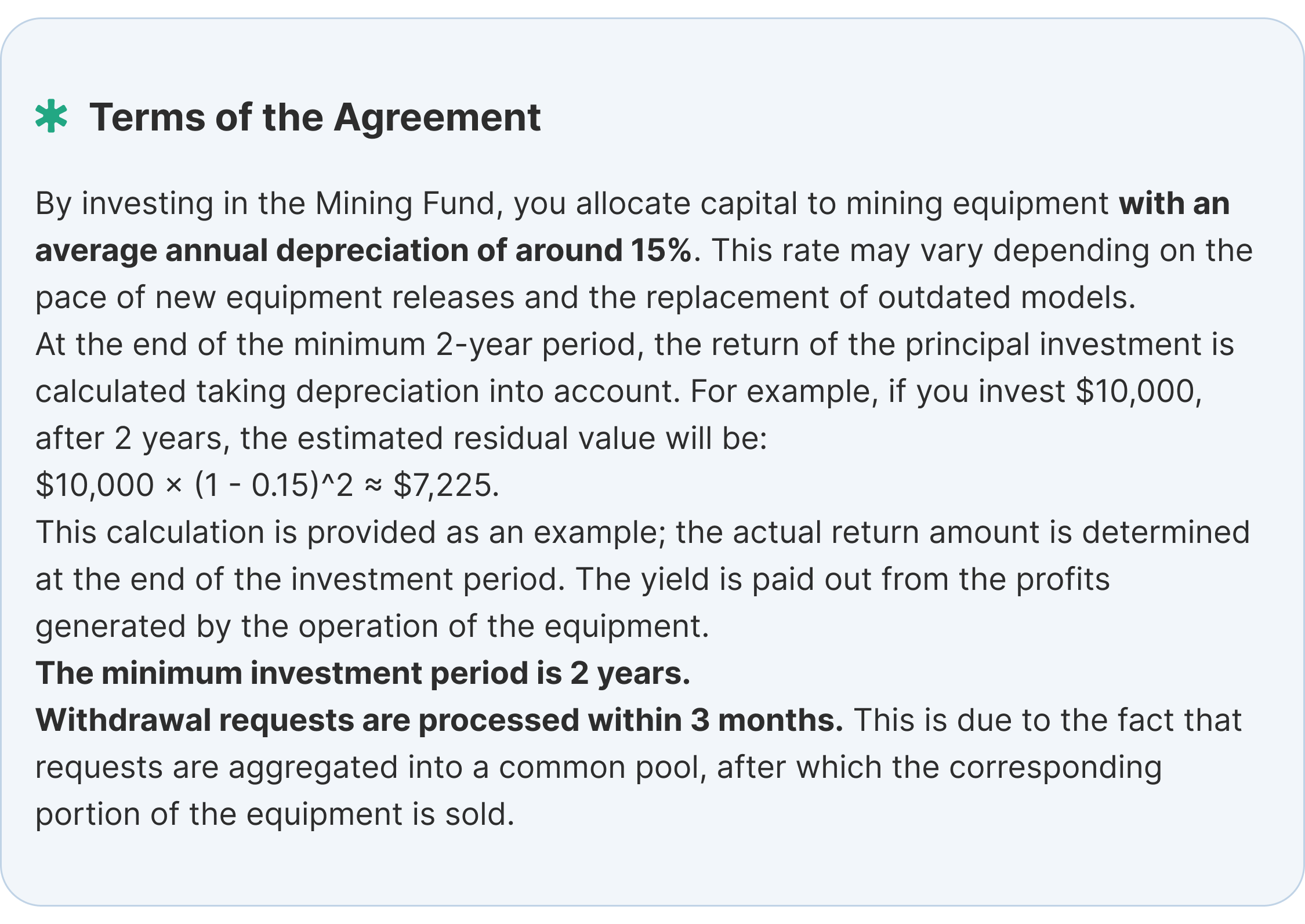
Task: Click the 'Terms of the Agreement' heading
Action: [x=314, y=118]
